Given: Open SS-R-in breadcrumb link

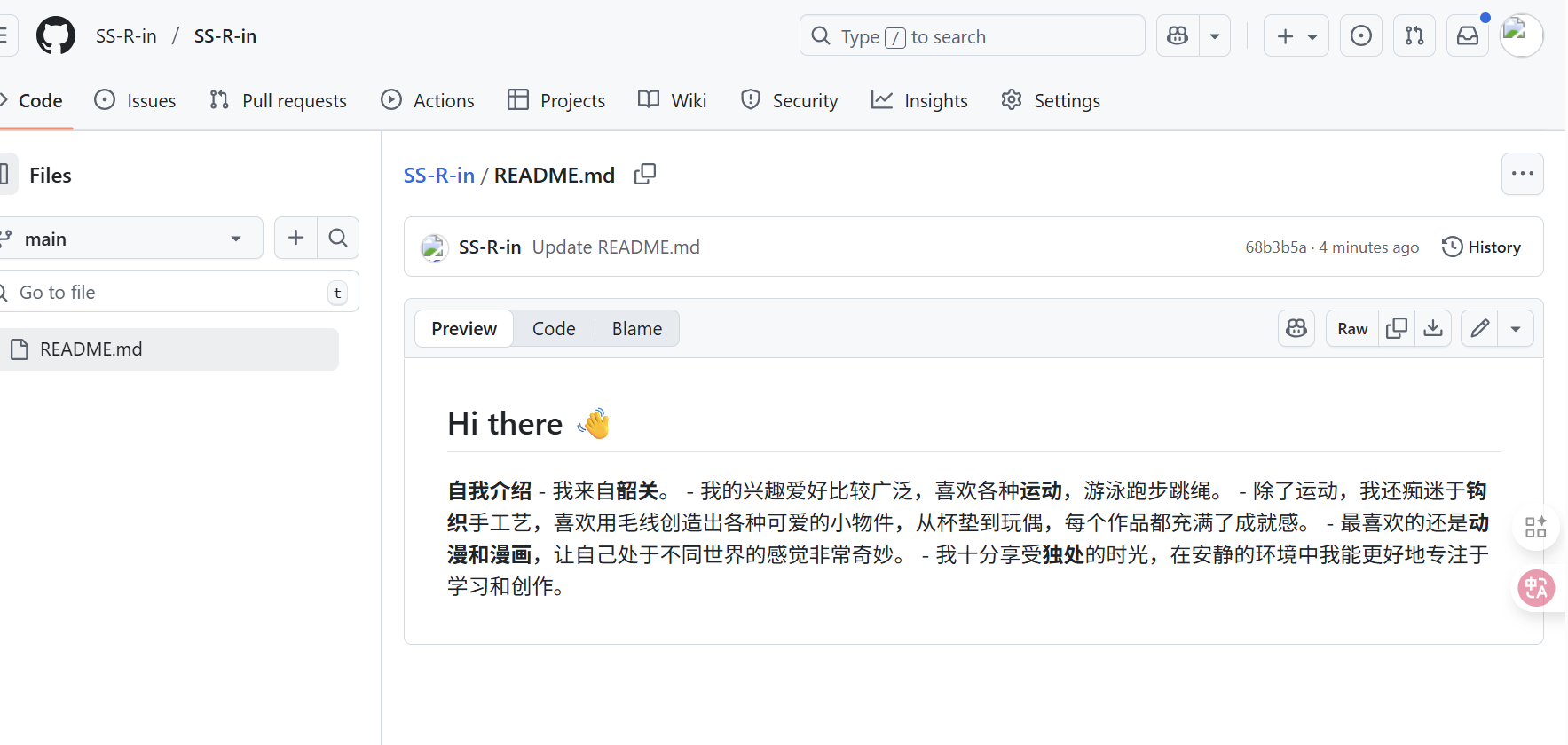Looking at the screenshot, I should pos(439,176).
